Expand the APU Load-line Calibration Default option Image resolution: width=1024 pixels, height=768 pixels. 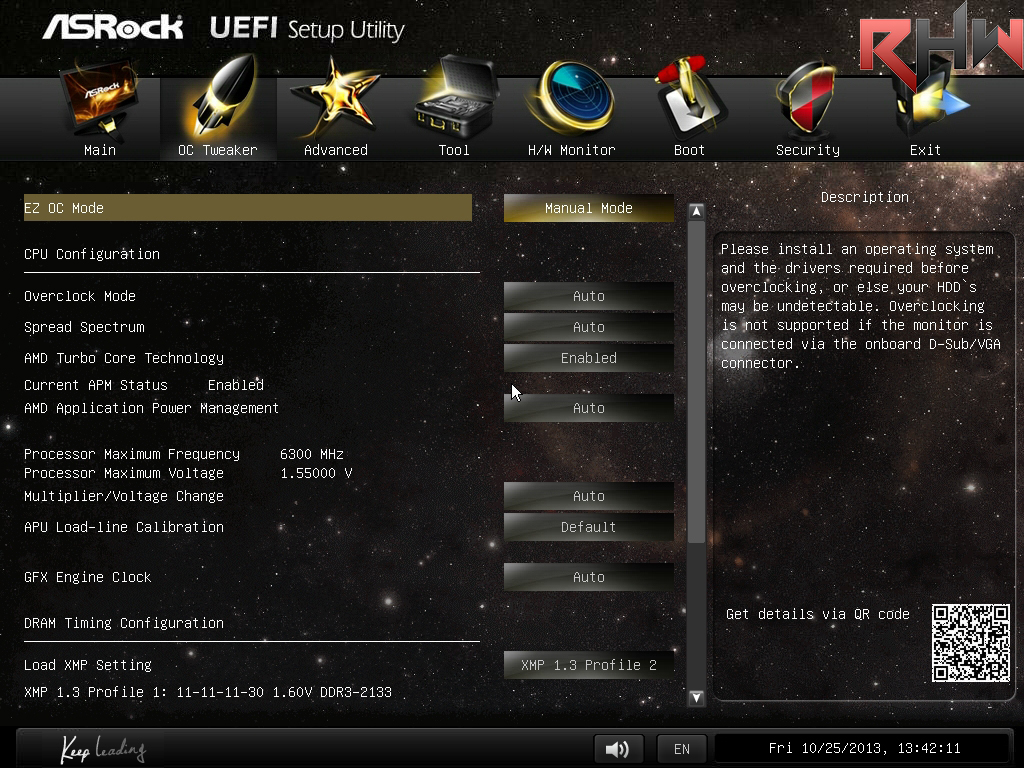[588, 527]
